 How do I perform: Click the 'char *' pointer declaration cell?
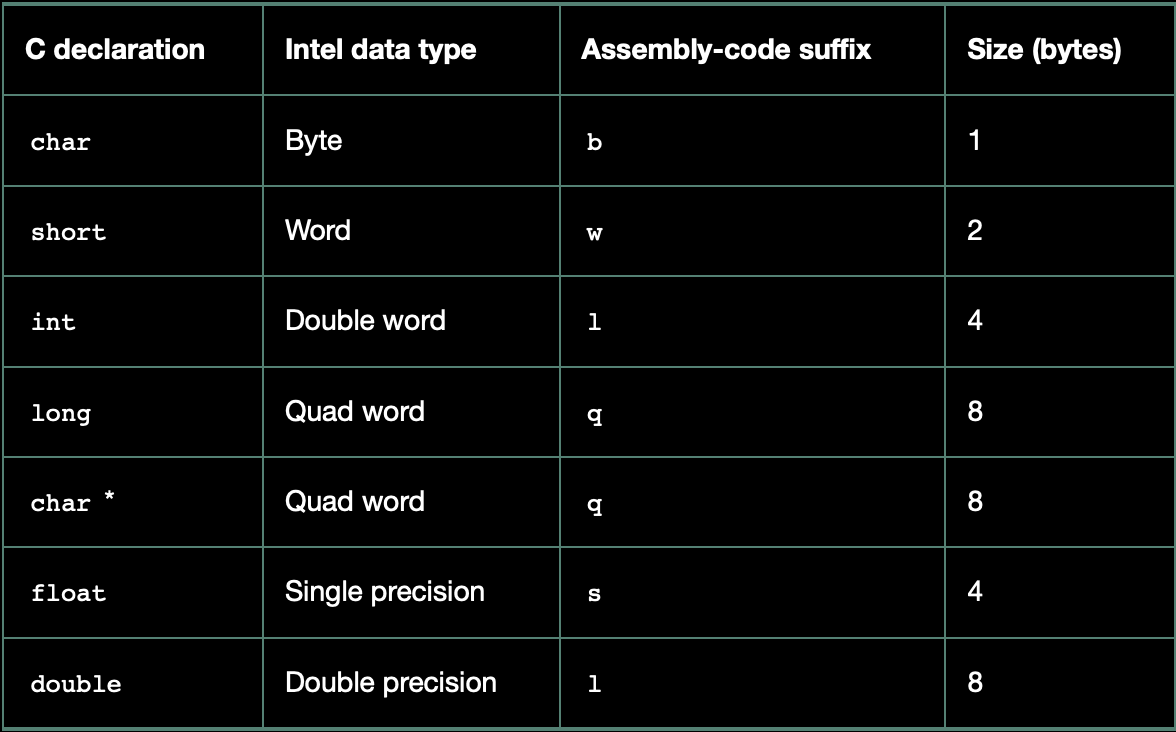[x=133, y=502]
